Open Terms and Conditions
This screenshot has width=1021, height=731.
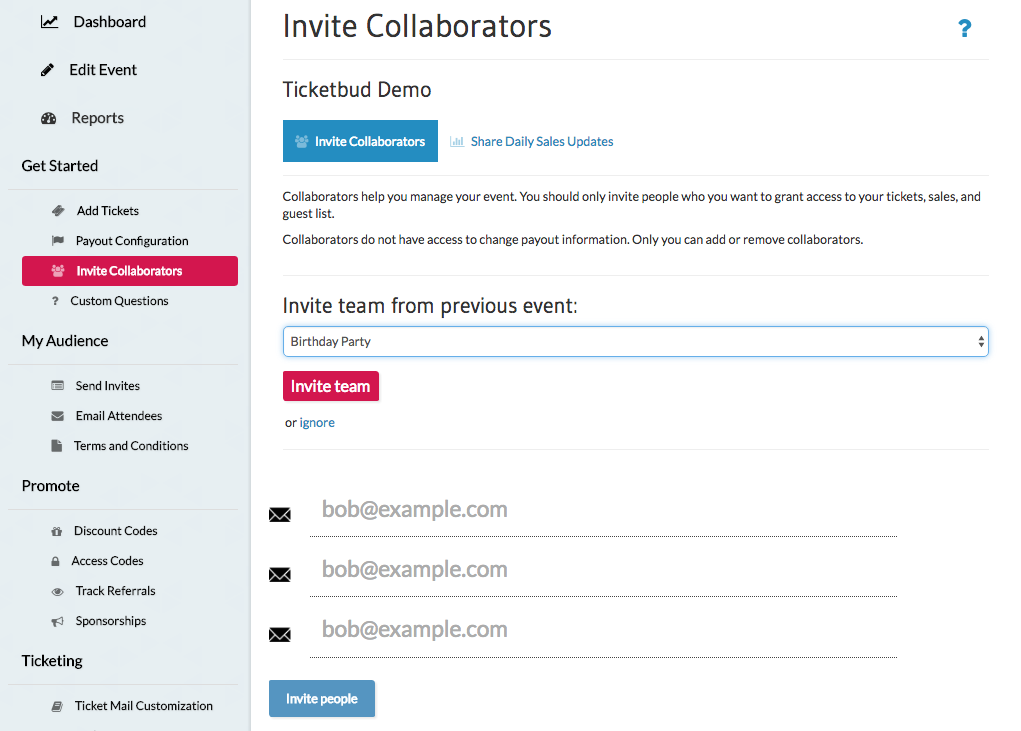[131, 445]
